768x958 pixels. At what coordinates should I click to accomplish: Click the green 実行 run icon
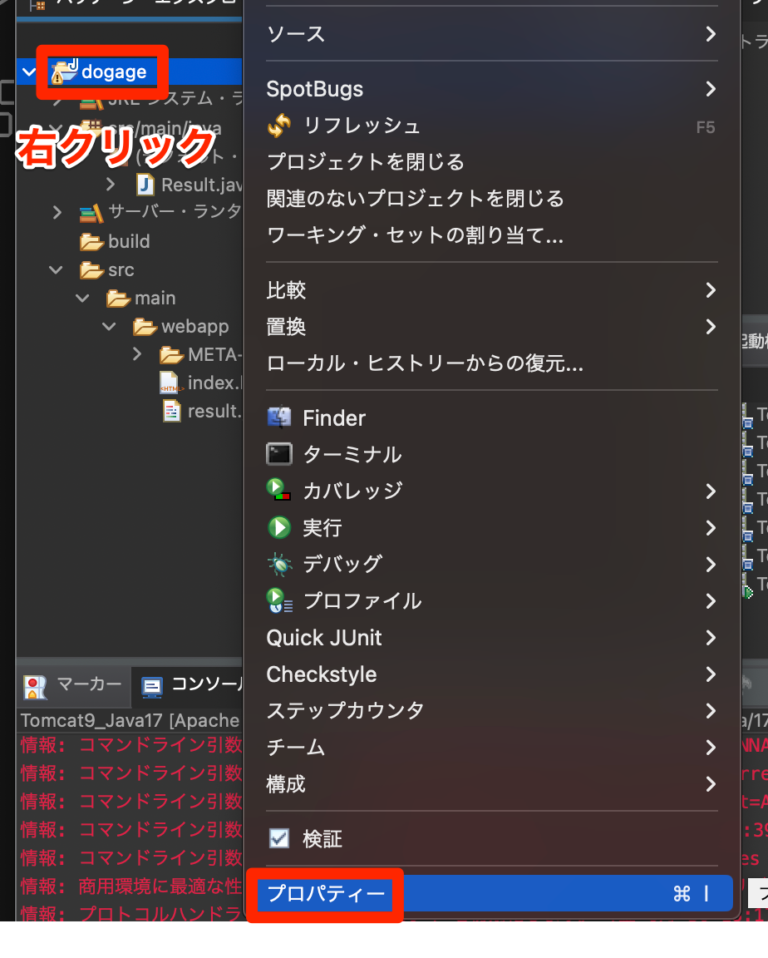pyautogui.click(x=279, y=527)
